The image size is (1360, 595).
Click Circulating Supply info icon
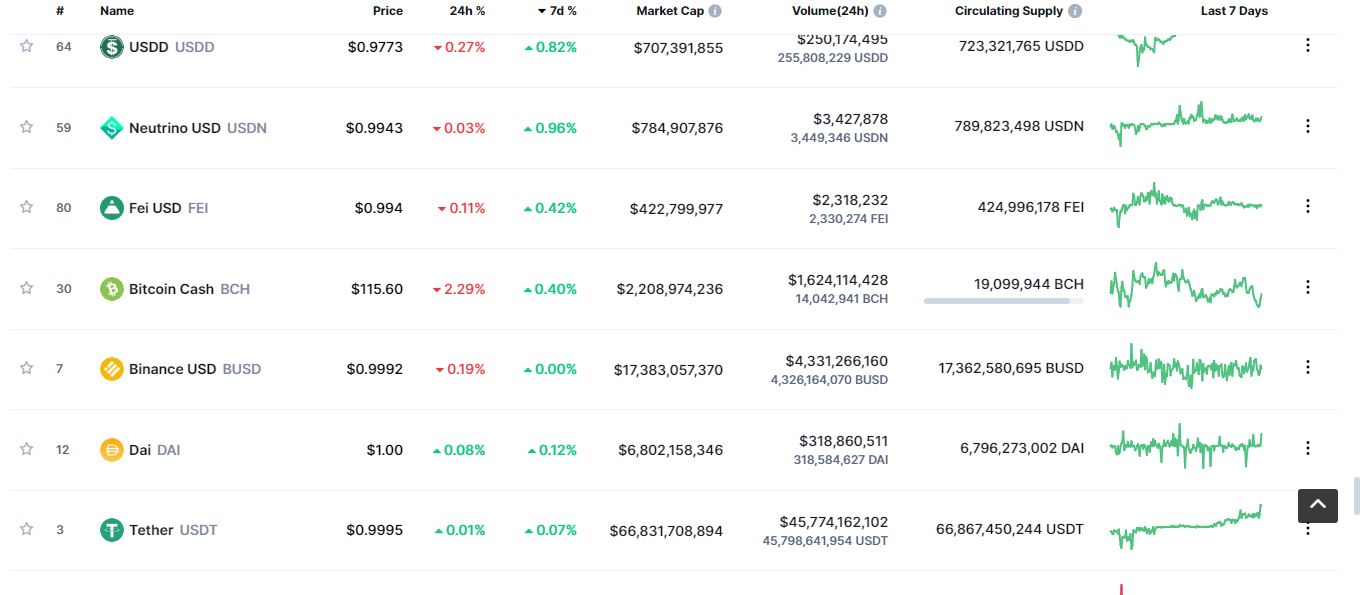[1075, 11]
